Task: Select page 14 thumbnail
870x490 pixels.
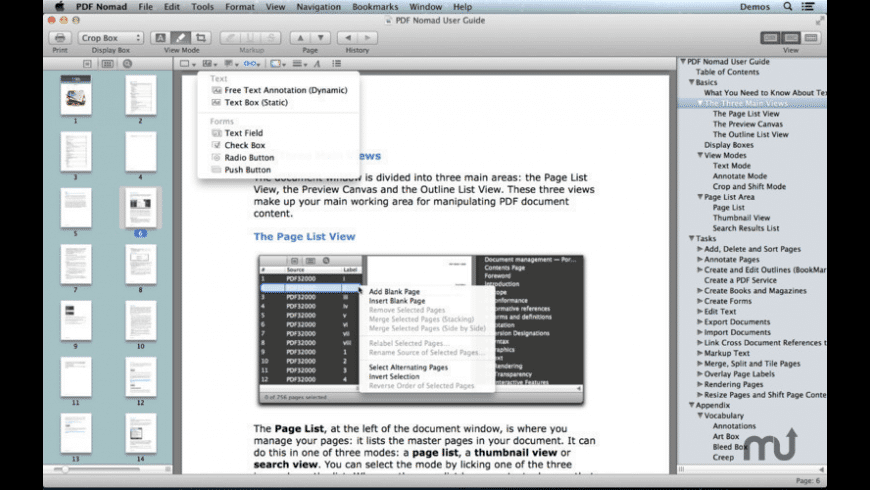Action: [140, 433]
